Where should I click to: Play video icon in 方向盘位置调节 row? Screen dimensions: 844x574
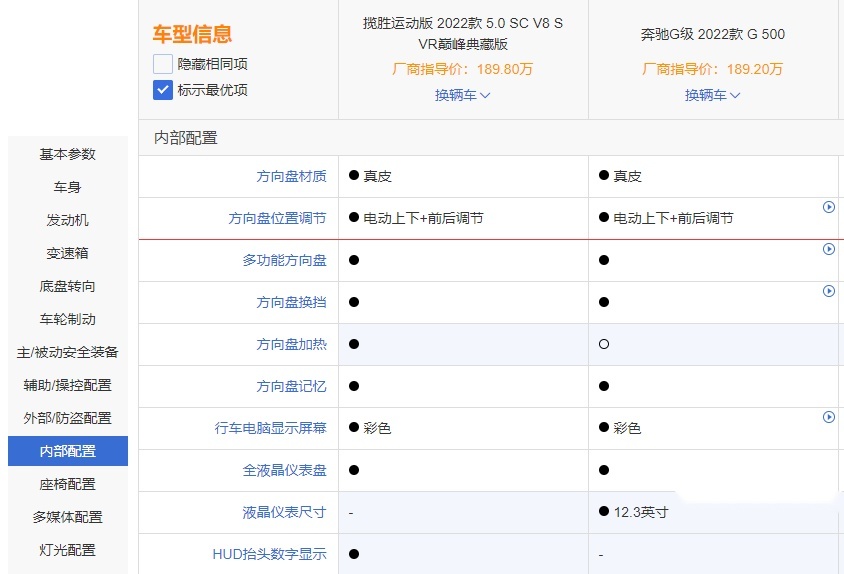coord(829,207)
